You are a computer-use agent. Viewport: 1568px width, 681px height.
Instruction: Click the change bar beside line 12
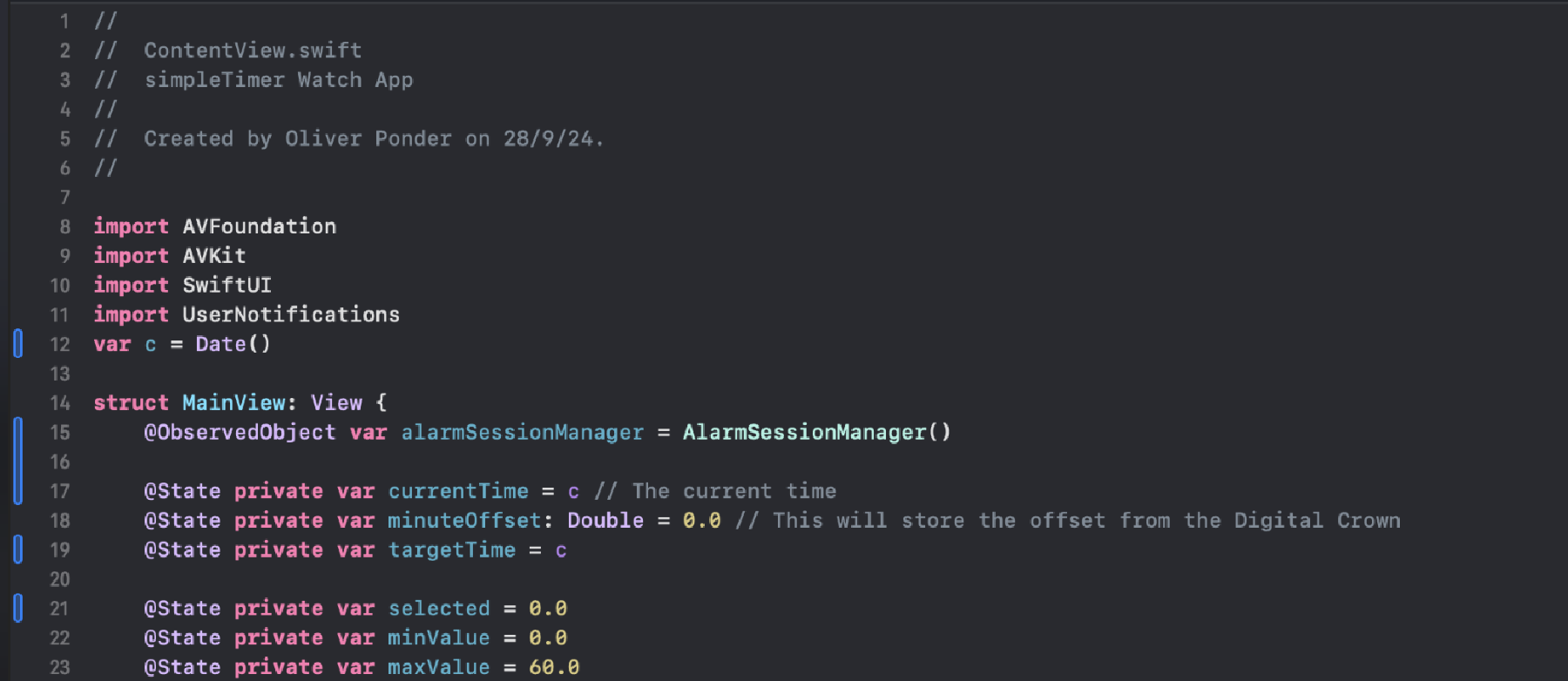[17, 344]
